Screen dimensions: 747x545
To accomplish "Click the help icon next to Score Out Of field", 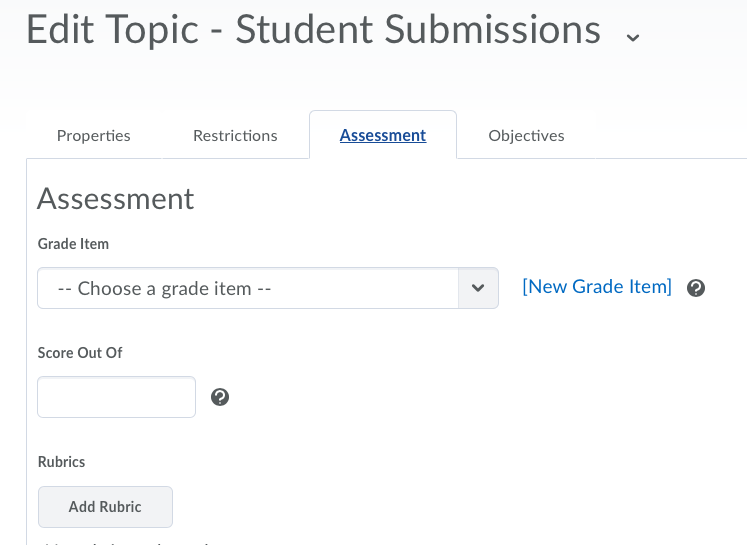I will pos(220,397).
